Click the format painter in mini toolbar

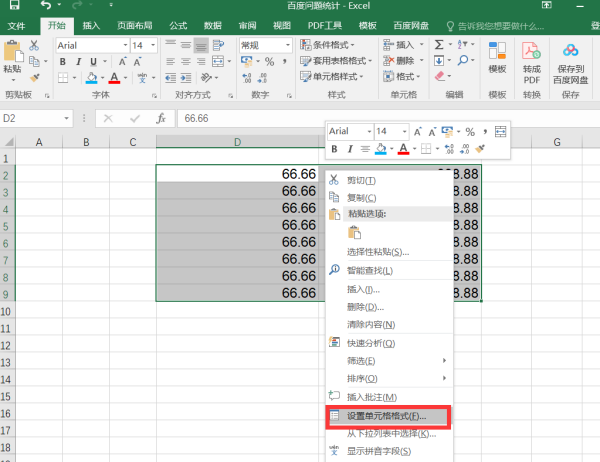481,149
